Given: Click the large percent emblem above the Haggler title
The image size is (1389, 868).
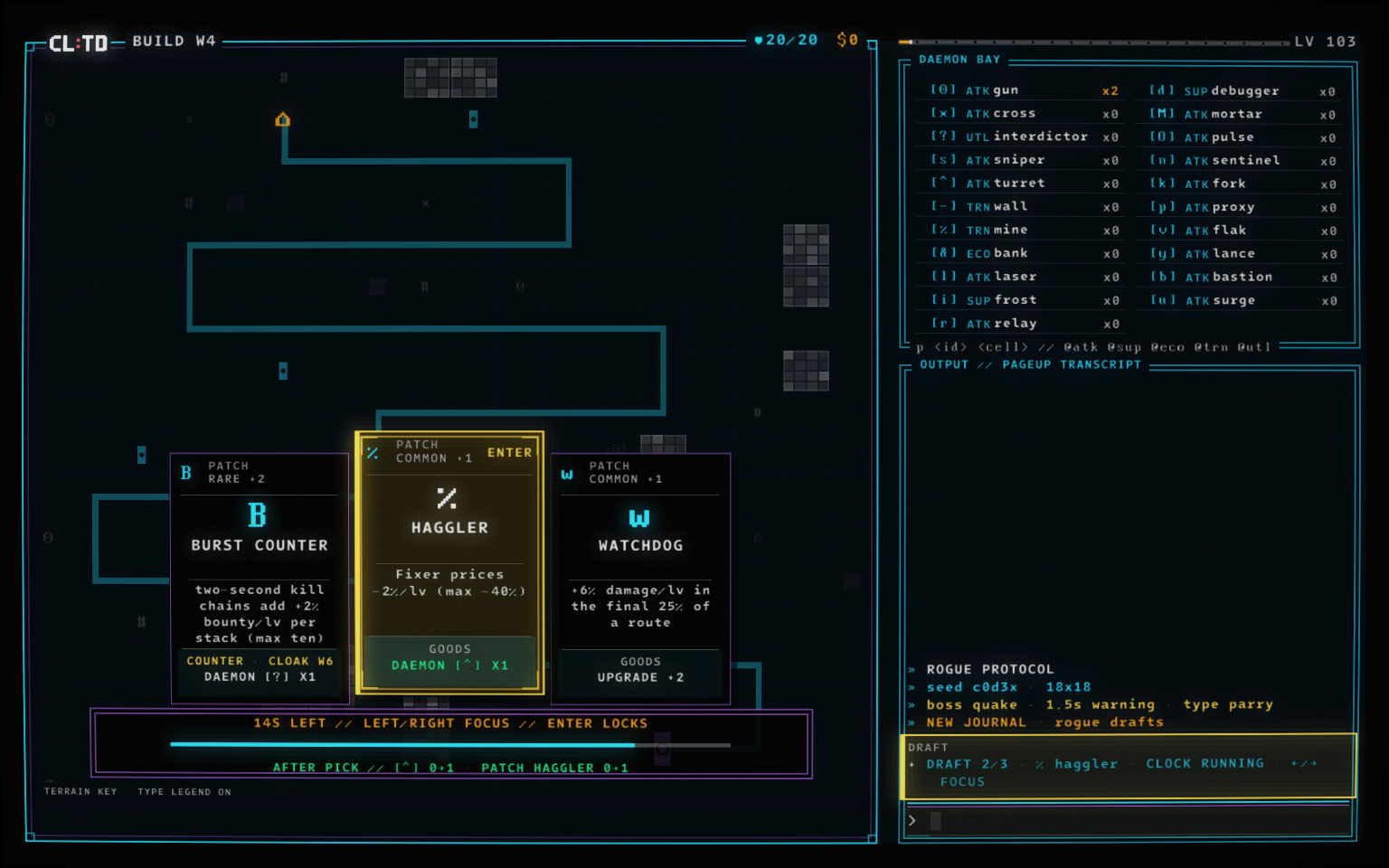Looking at the screenshot, I should coord(447,498).
